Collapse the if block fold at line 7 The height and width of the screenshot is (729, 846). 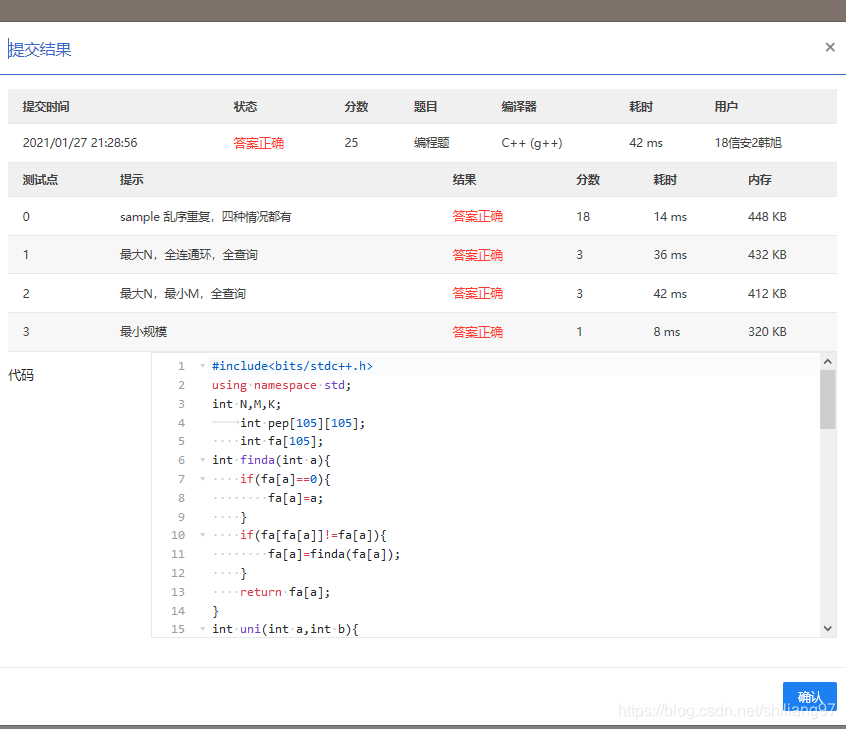(x=203, y=479)
